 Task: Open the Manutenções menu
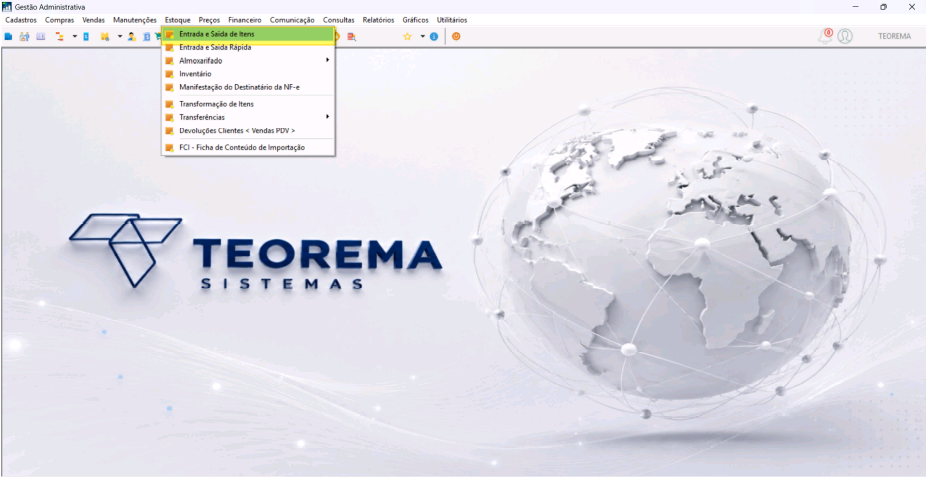135,20
